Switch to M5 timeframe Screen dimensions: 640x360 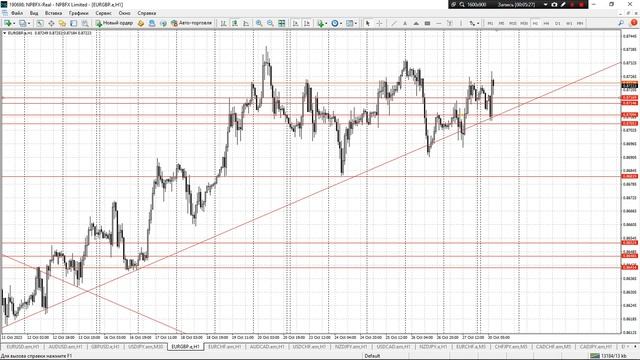pos(502,23)
